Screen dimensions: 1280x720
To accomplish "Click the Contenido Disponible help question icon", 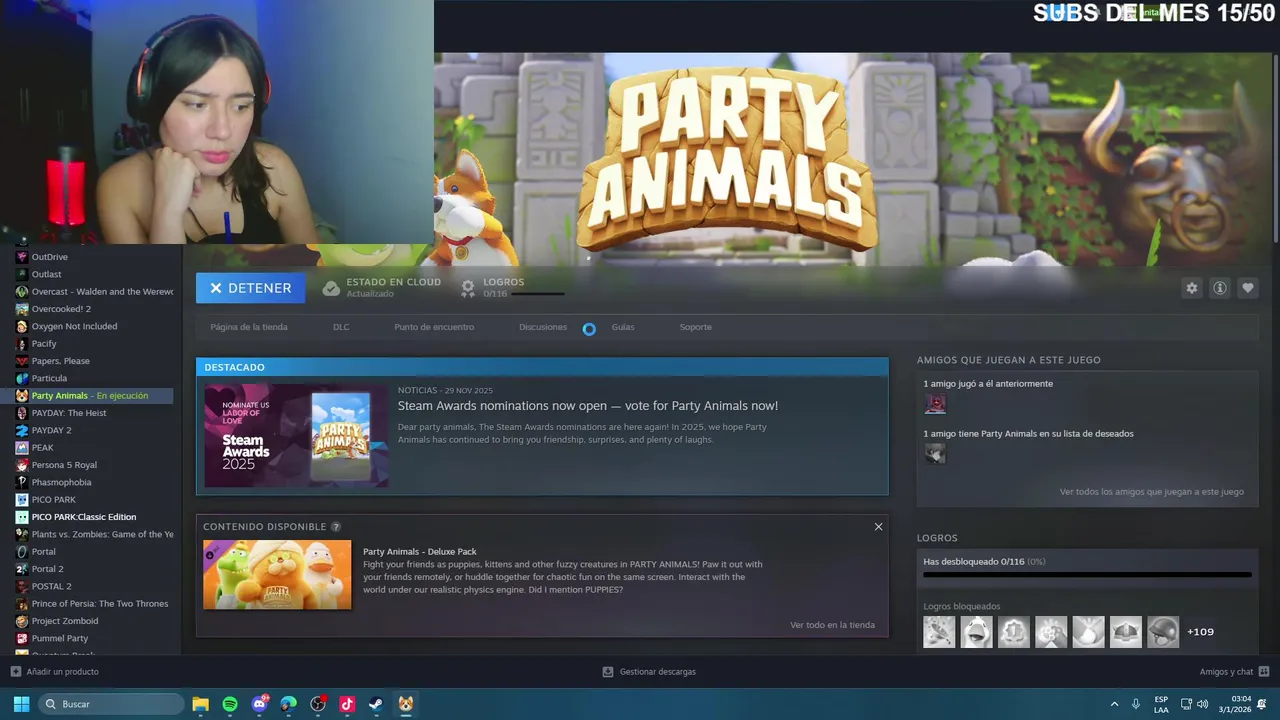I will 336,527.
